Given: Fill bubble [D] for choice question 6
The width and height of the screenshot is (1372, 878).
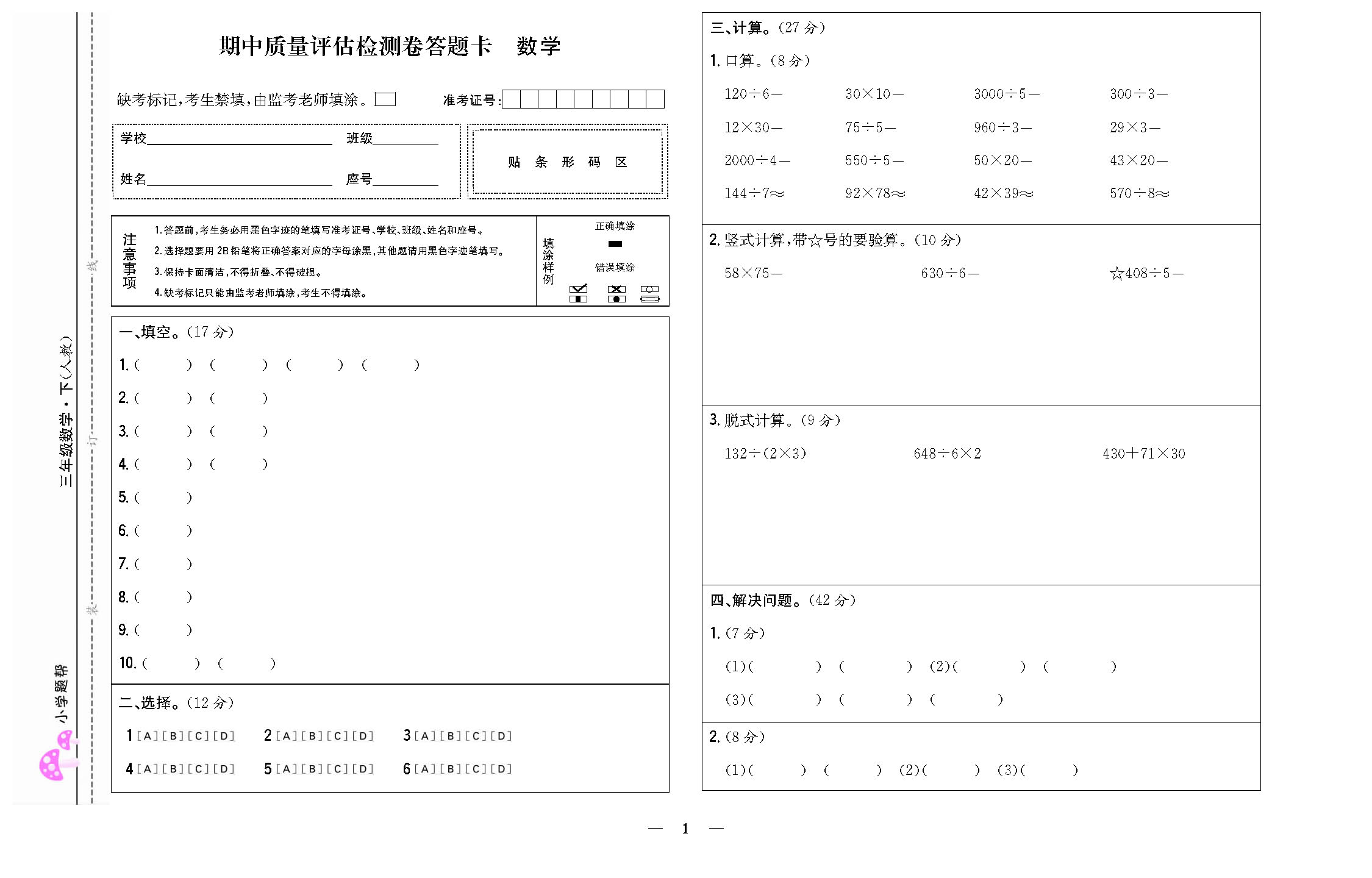Looking at the screenshot, I should coord(501,769).
